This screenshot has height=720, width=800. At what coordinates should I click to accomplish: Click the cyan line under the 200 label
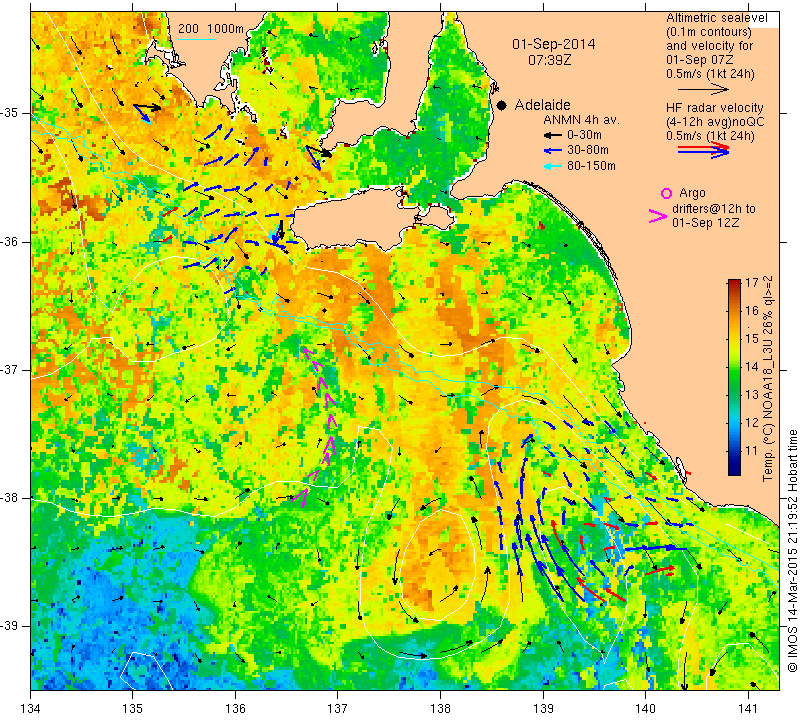197,39
